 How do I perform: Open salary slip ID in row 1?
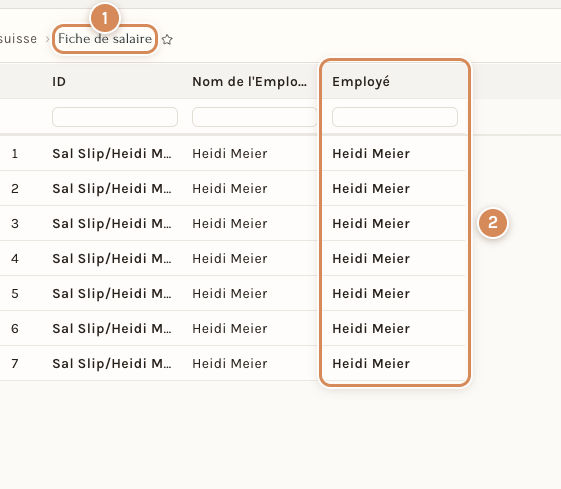pos(112,154)
